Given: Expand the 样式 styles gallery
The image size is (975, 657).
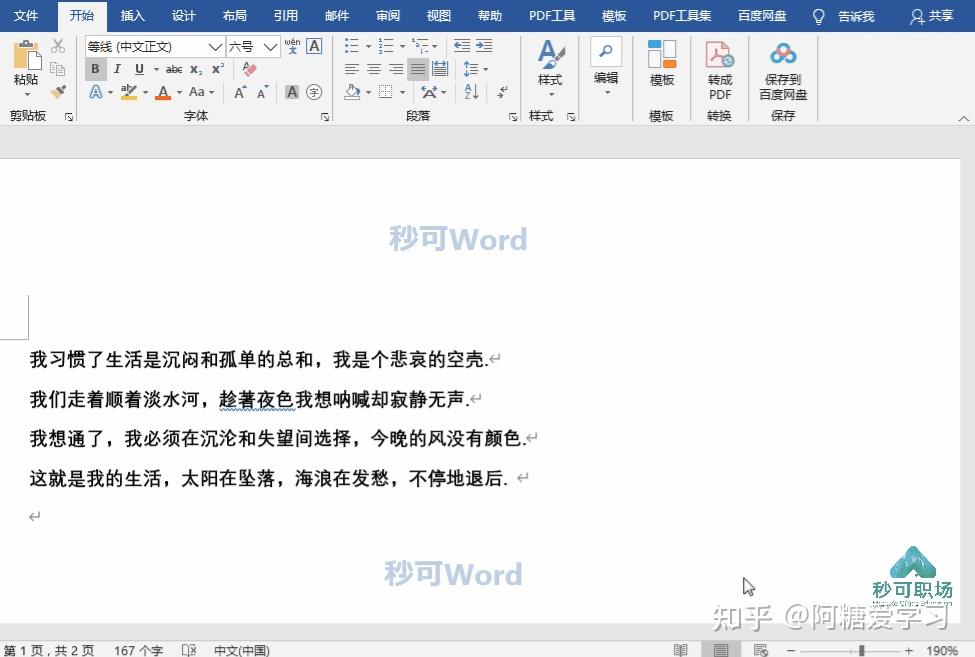Looking at the screenshot, I should pyautogui.click(x=550, y=67).
